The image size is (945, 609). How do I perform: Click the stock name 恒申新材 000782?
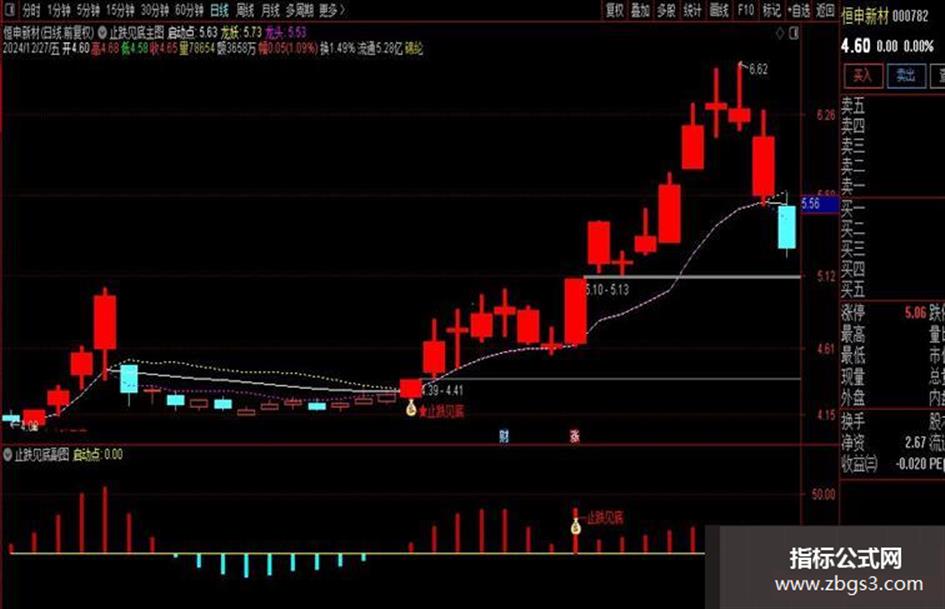click(885, 17)
